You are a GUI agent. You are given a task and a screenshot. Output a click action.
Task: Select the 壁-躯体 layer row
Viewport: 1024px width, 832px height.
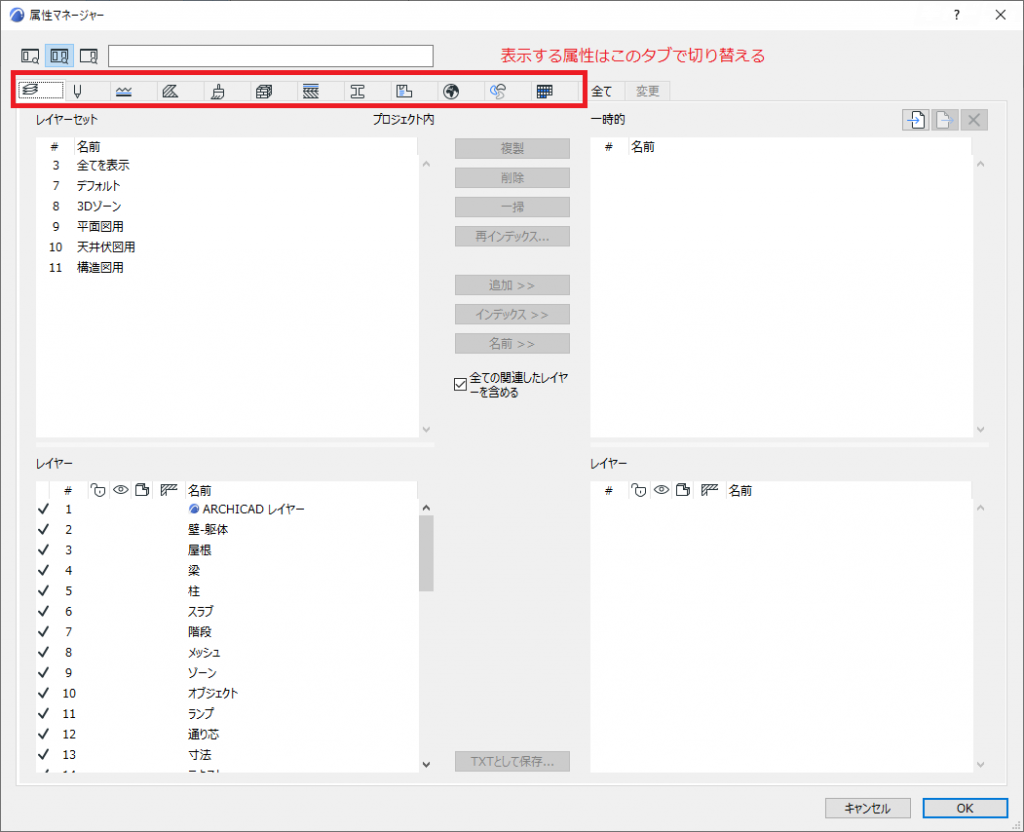(227, 530)
